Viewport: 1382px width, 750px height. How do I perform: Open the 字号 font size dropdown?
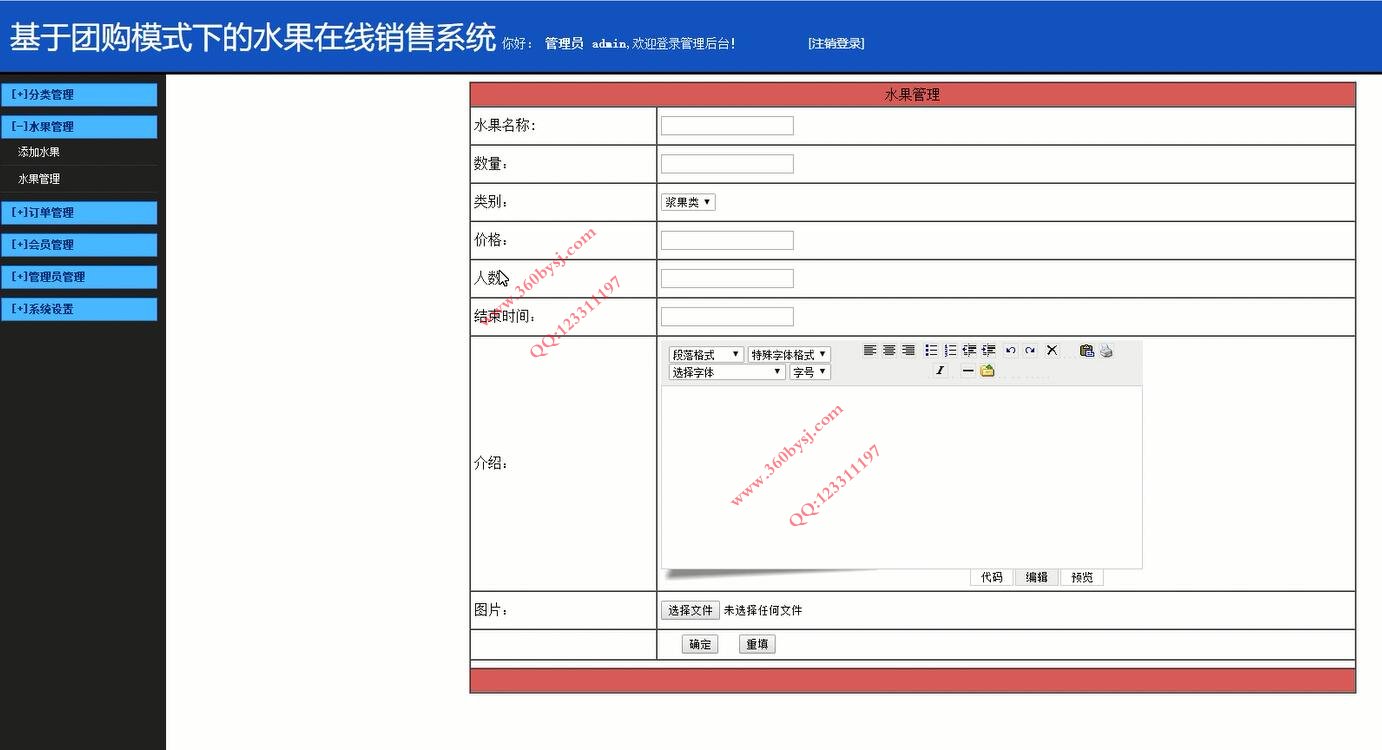tap(810, 372)
